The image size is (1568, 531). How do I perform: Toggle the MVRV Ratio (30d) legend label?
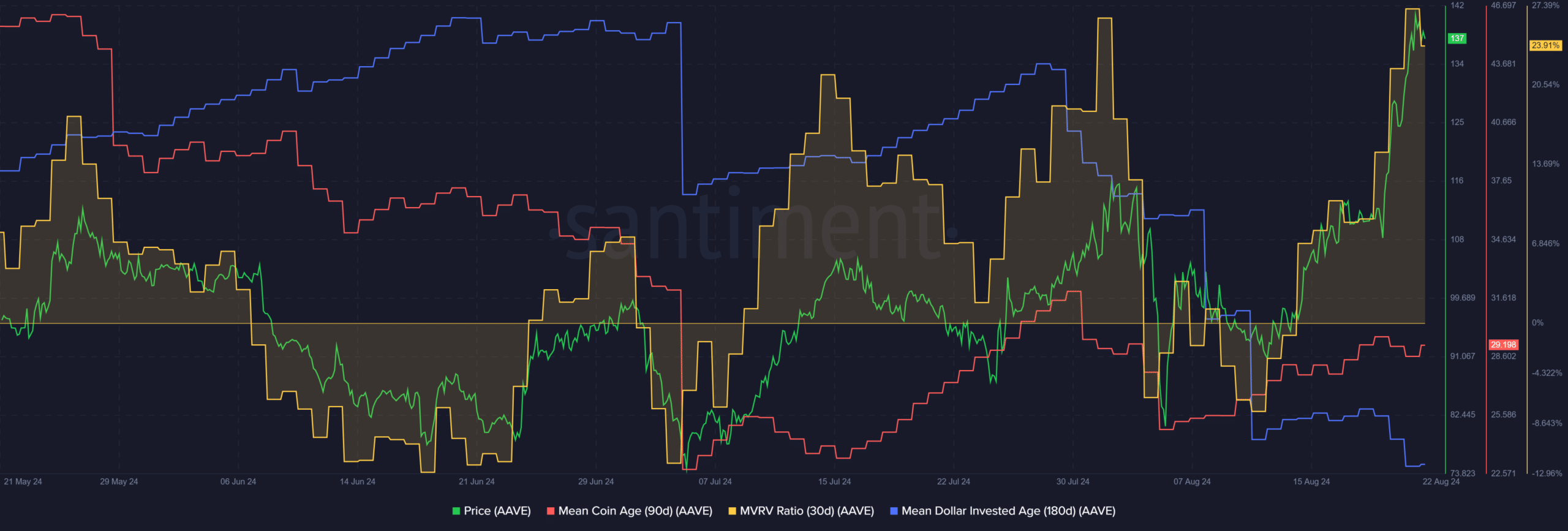pos(807,511)
